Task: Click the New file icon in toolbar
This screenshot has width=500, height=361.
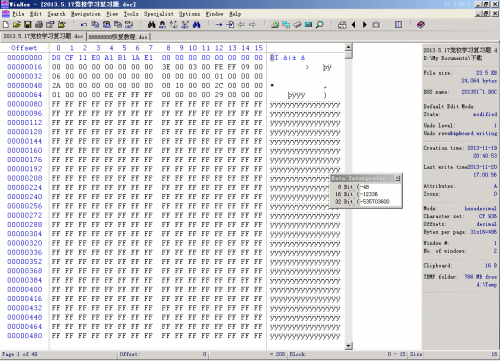Action: pyautogui.click(x=6, y=25)
